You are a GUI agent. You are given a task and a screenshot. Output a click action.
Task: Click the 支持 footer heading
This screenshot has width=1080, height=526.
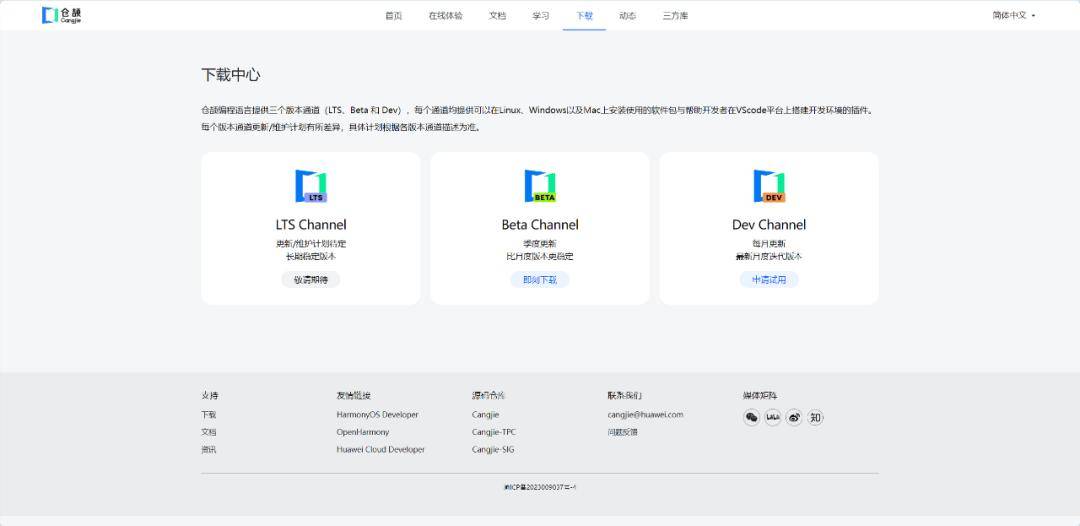click(210, 396)
